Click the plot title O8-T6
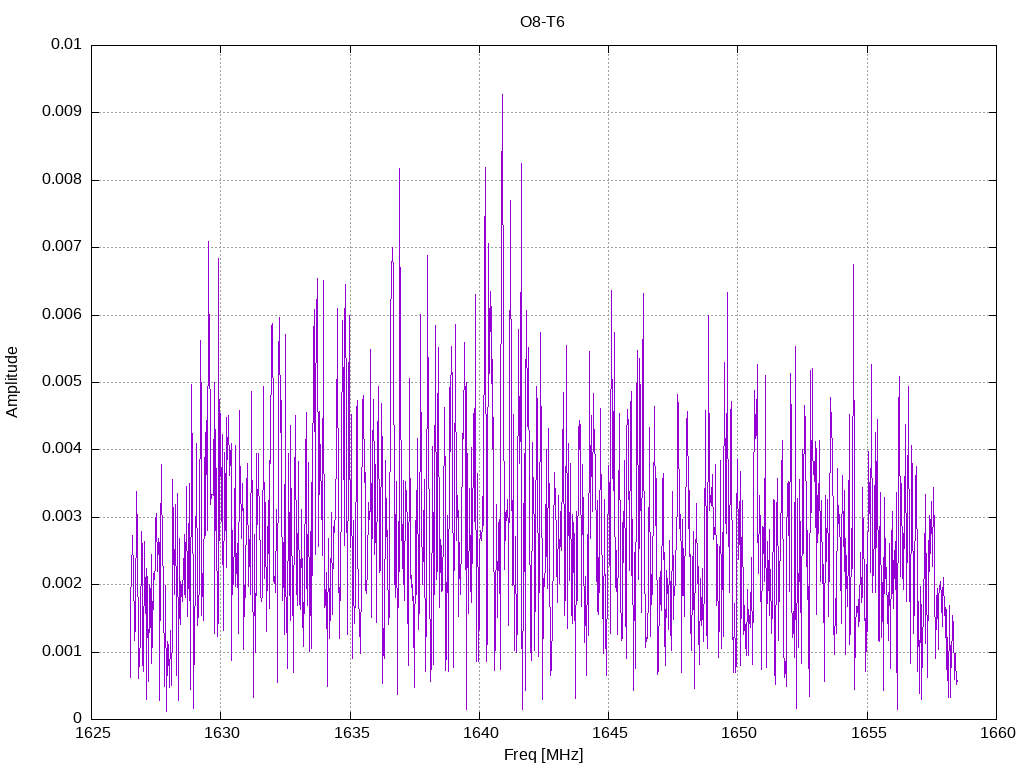 pos(543,22)
